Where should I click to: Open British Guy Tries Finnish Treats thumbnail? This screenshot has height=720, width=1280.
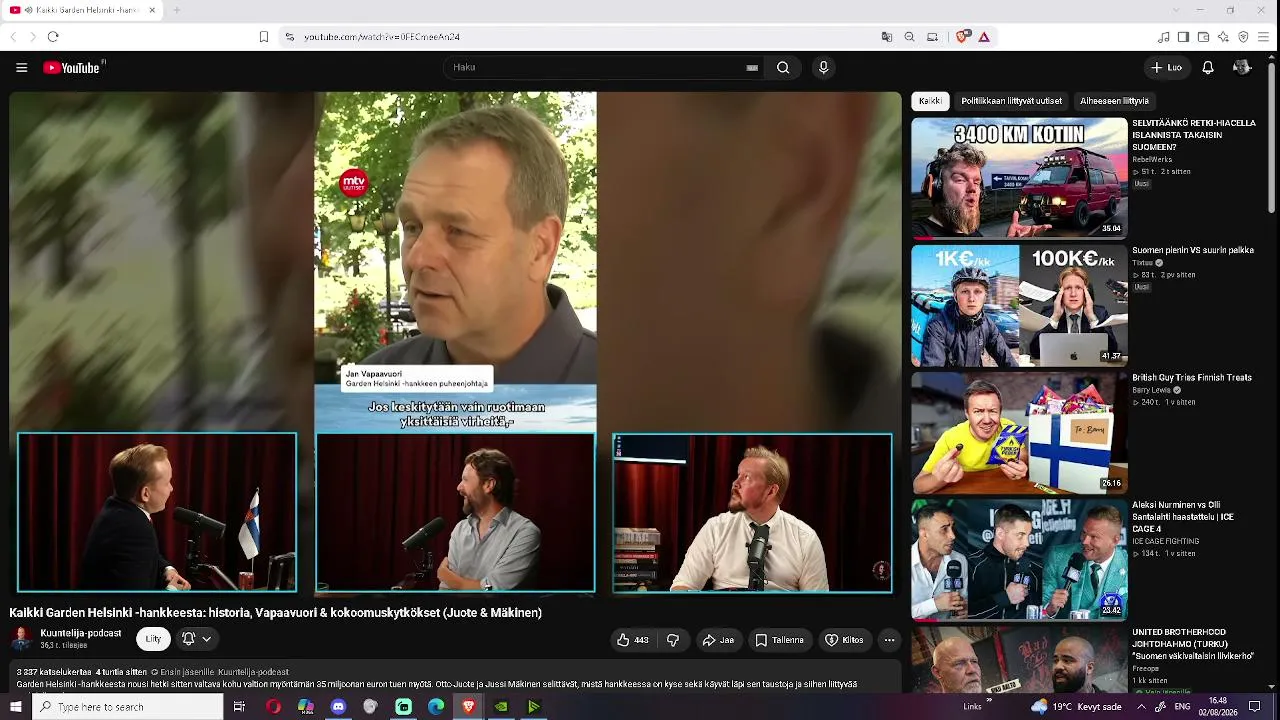1019,433
